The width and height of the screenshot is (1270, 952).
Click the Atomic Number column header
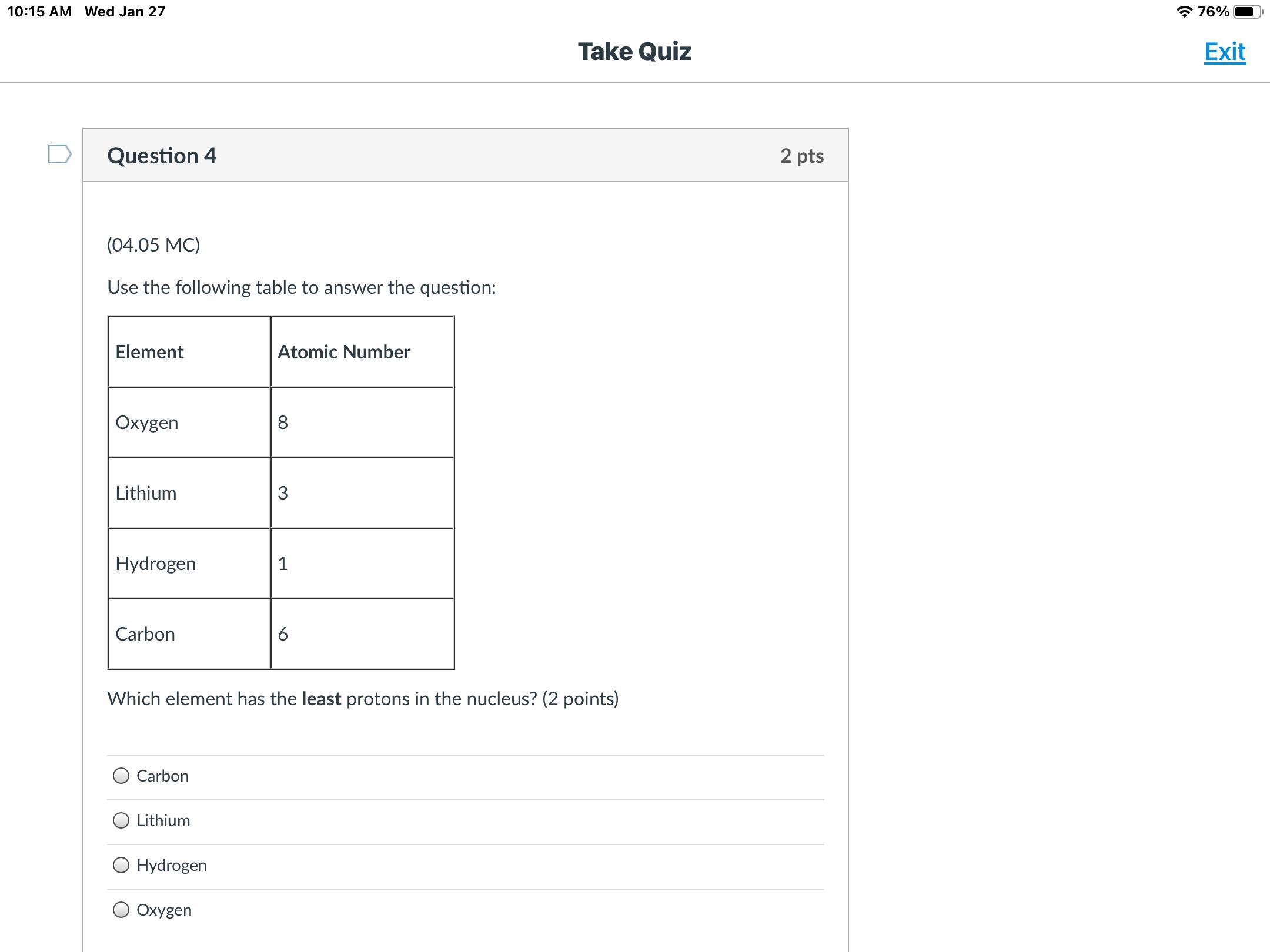pos(362,351)
